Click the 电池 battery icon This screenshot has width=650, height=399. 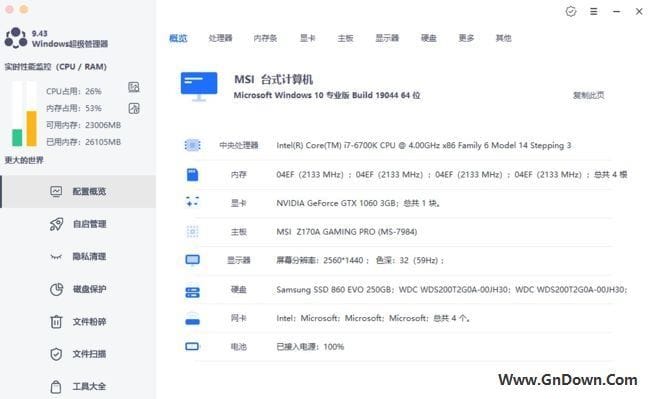coord(192,346)
